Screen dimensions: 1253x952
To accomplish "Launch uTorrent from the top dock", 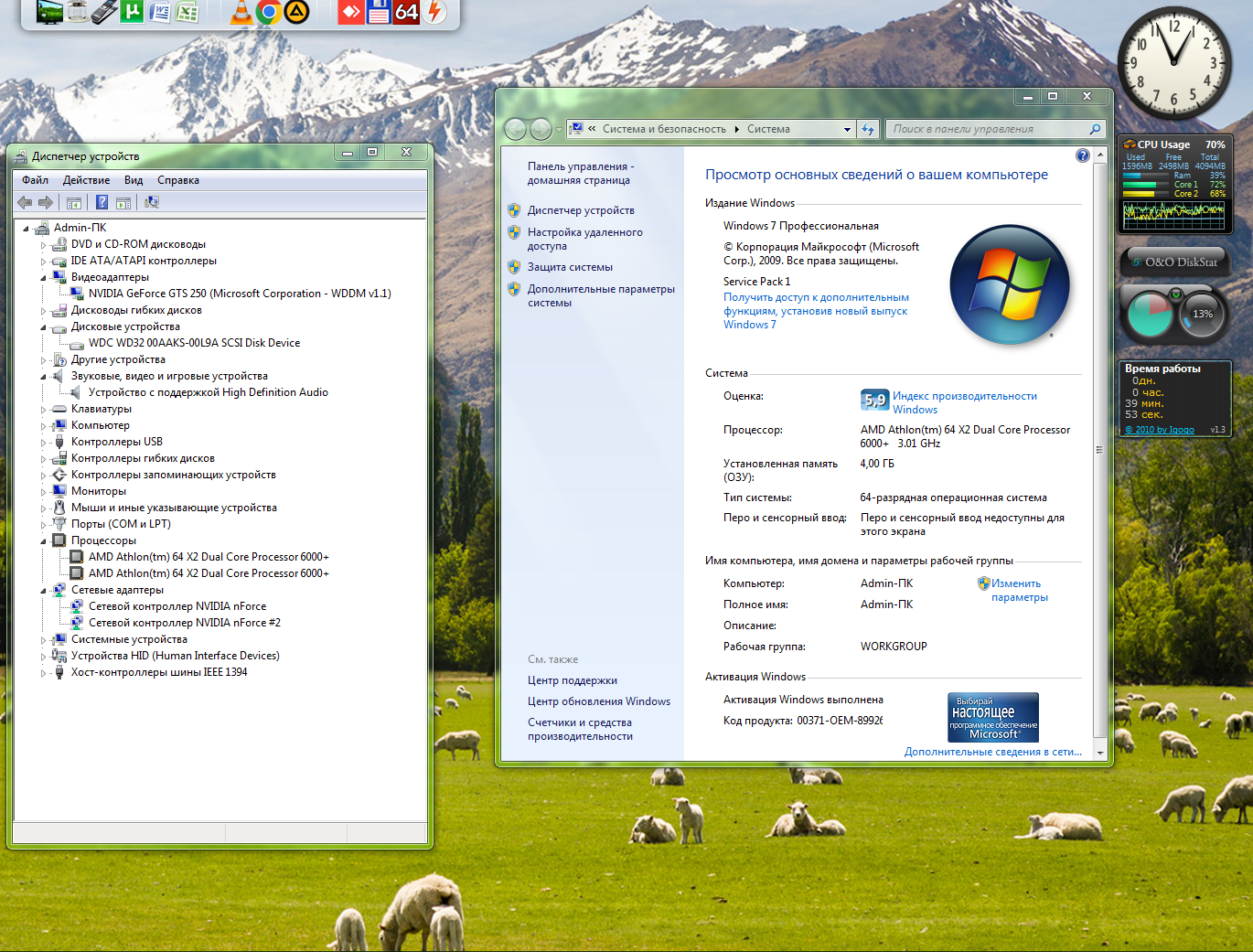I will 132,12.
